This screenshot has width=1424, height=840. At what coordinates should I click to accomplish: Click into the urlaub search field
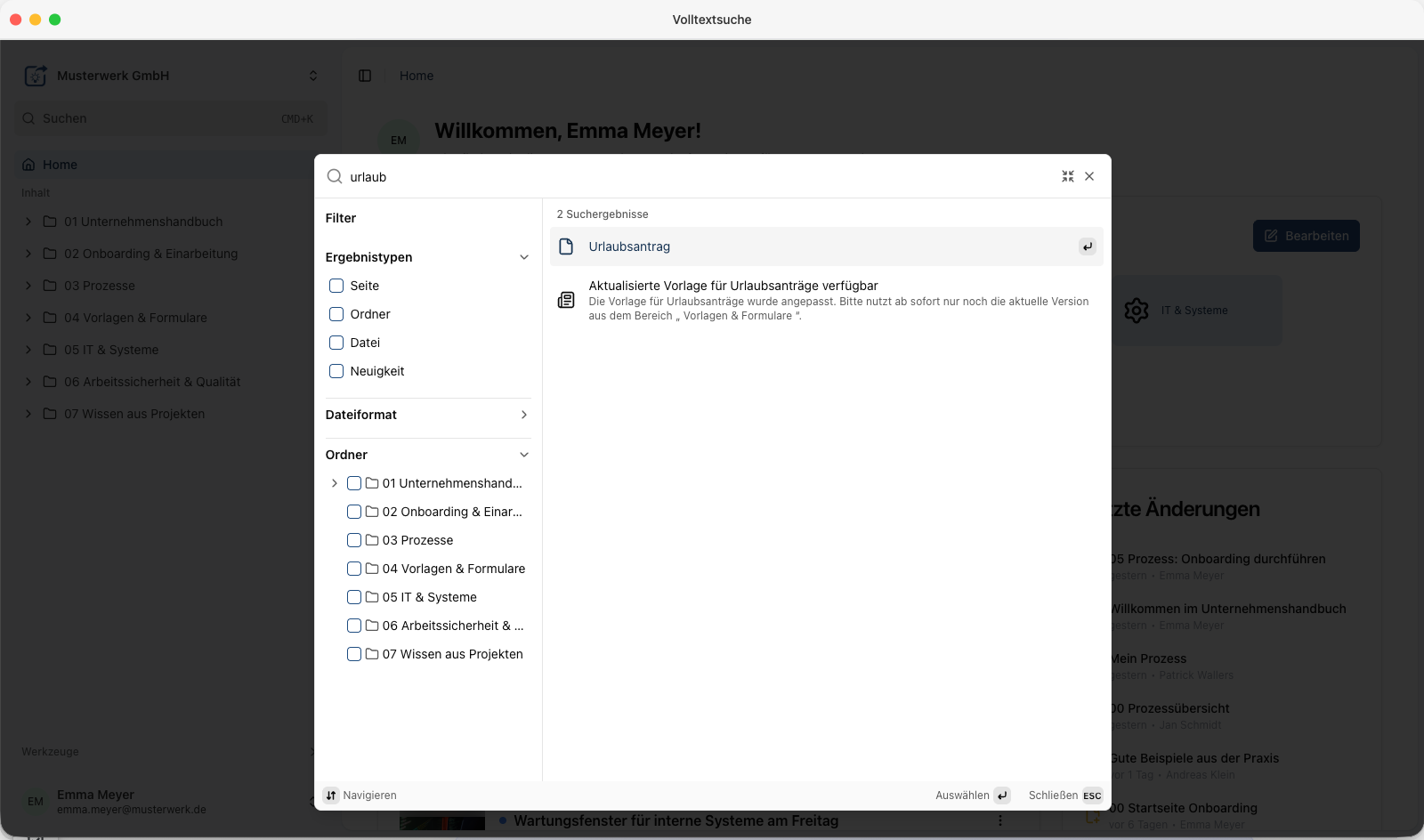tap(699, 177)
